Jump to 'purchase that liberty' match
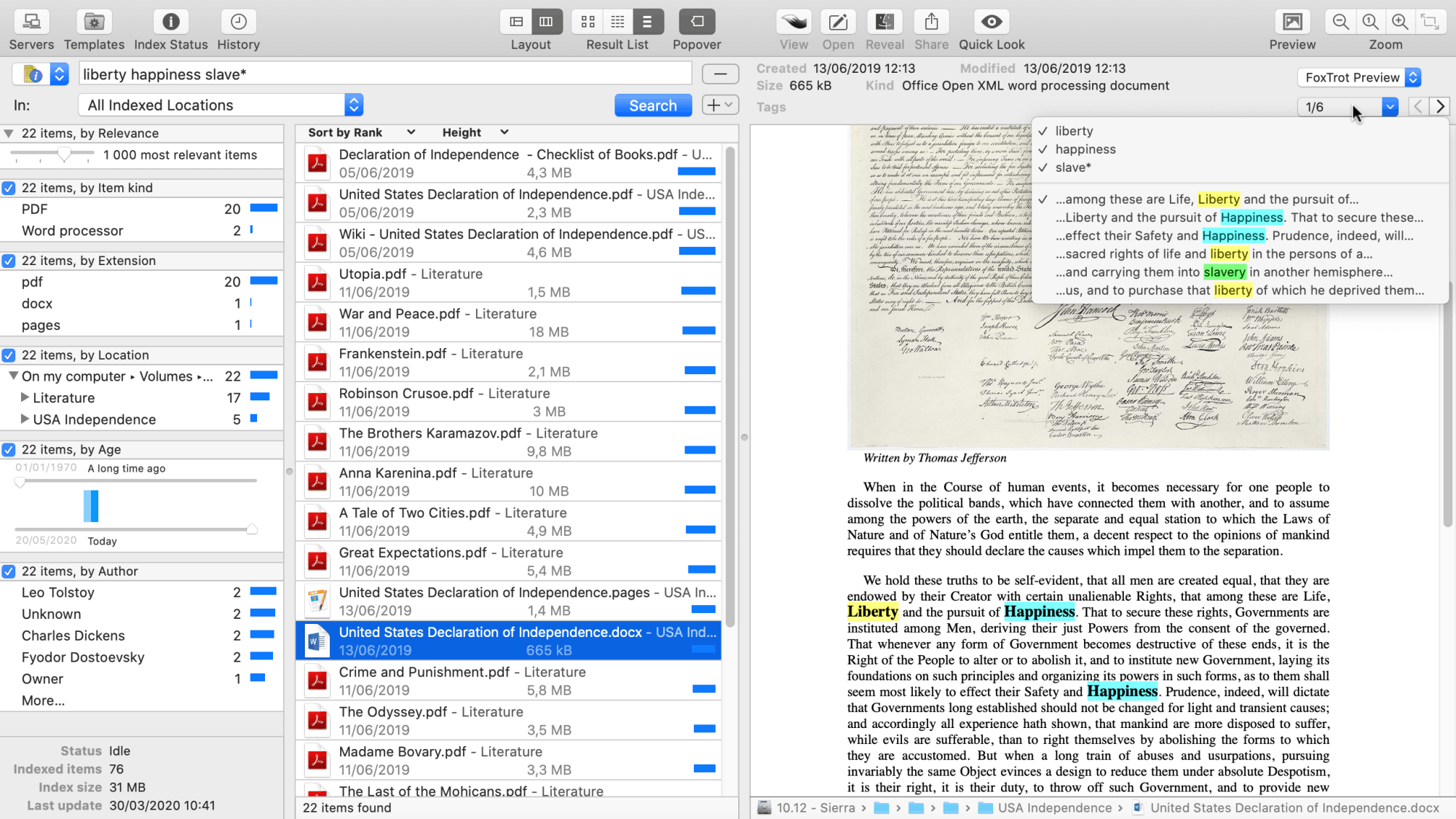The height and width of the screenshot is (819, 1456). click(1238, 290)
